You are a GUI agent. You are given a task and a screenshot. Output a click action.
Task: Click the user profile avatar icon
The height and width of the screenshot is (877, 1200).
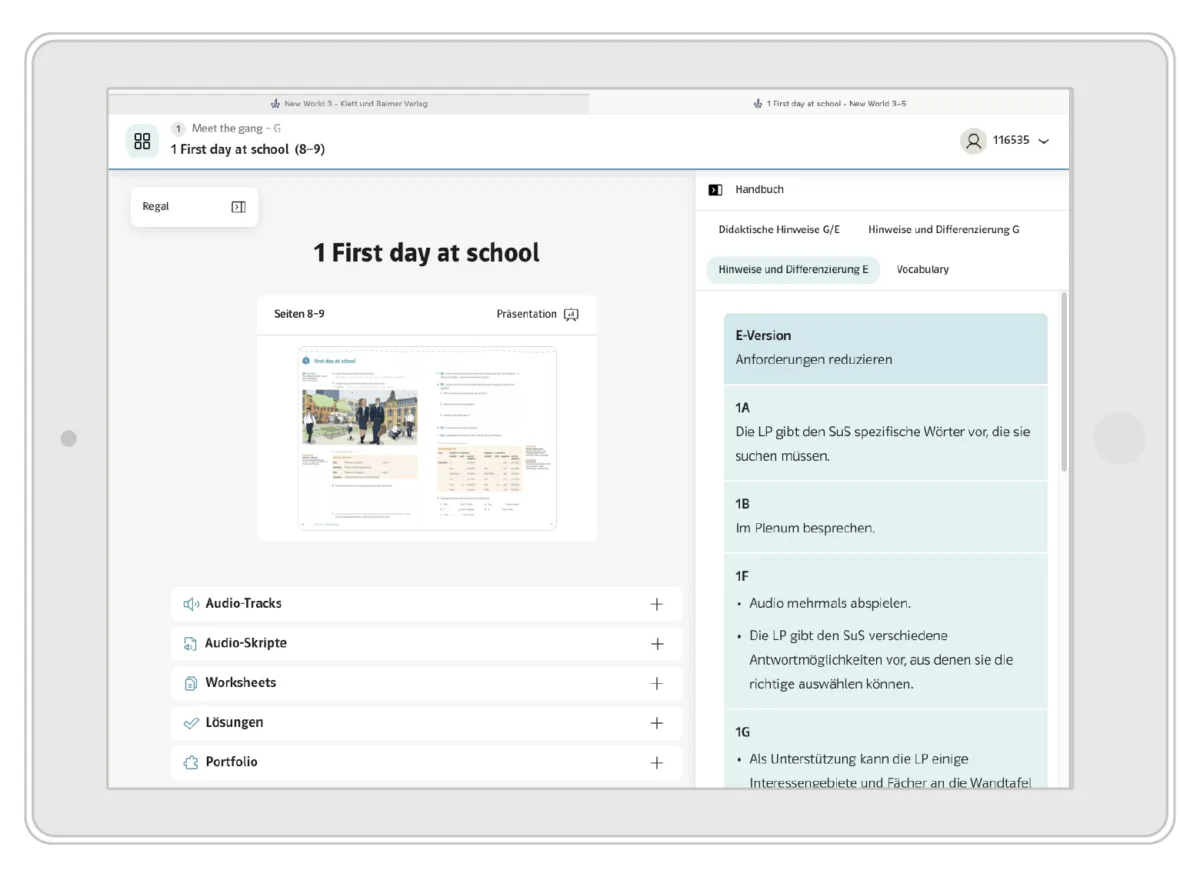pos(972,141)
